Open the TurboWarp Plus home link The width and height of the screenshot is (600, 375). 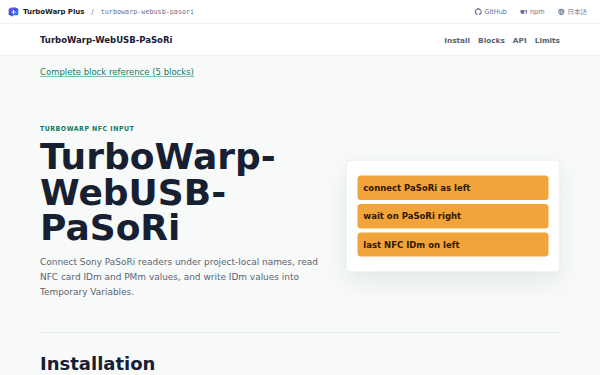point(46,12)
